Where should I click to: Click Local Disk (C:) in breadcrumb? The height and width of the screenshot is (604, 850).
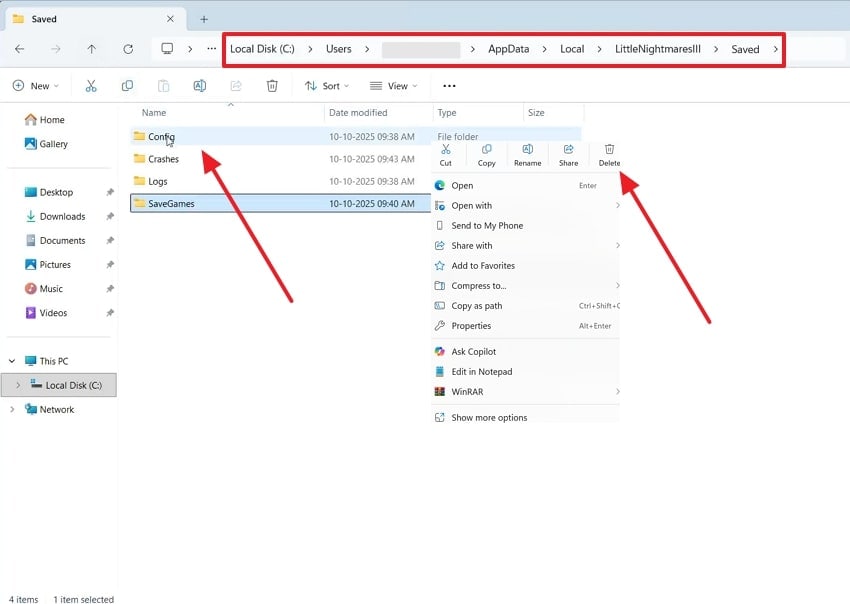[262, 49]
